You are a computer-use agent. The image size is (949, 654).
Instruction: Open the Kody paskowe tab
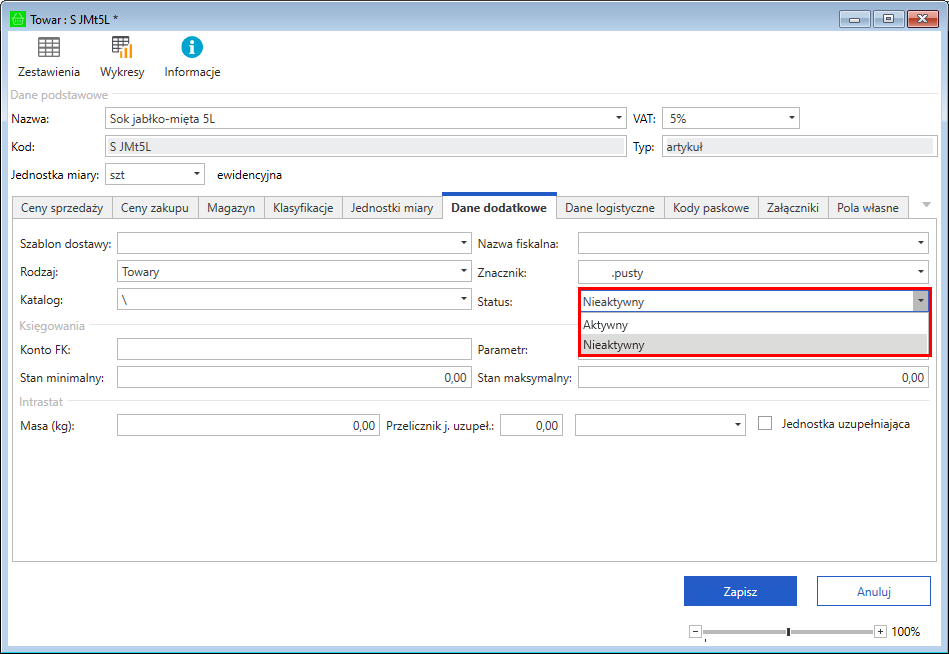pyautogui.click(x=710, y=208)
